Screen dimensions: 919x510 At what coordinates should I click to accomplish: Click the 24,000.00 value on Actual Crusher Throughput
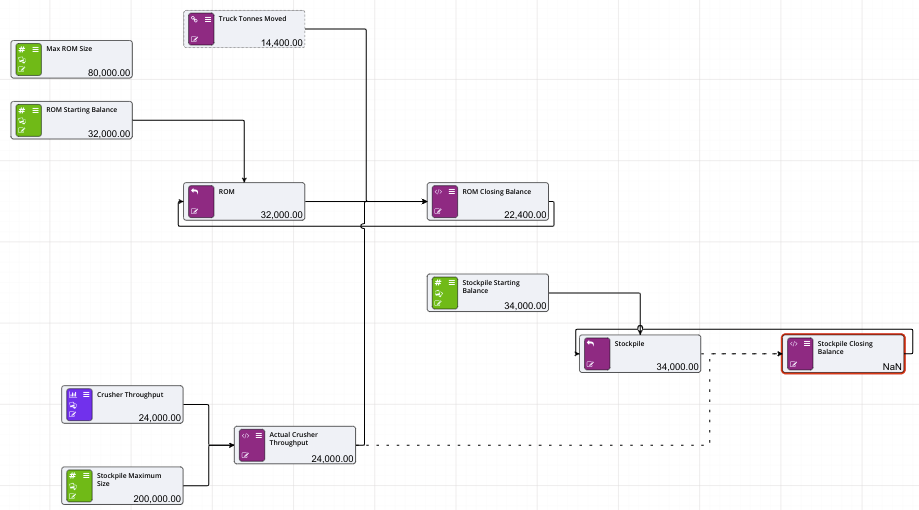333,458
